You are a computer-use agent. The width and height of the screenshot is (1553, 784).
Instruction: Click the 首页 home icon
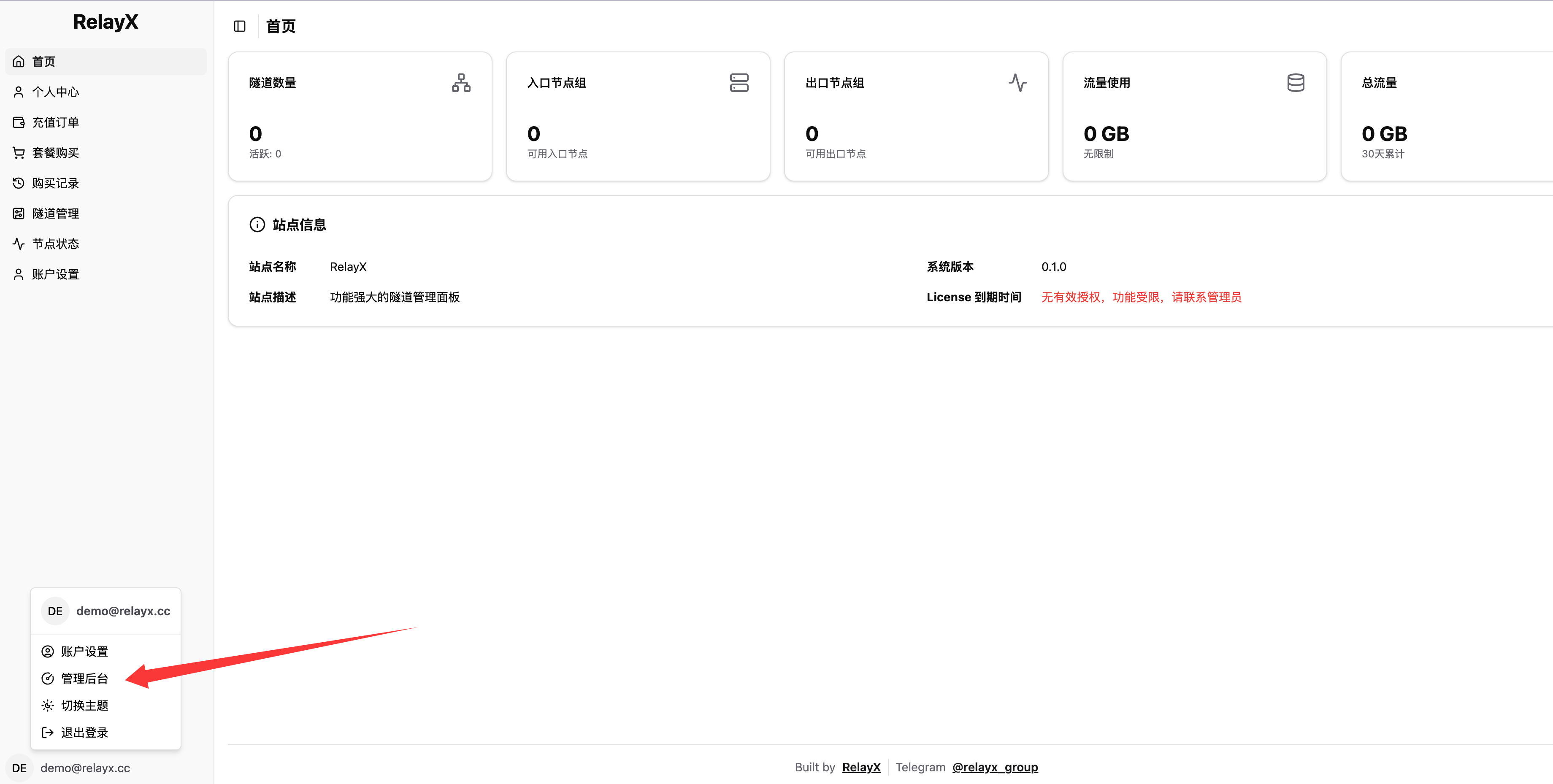point(18,61)
